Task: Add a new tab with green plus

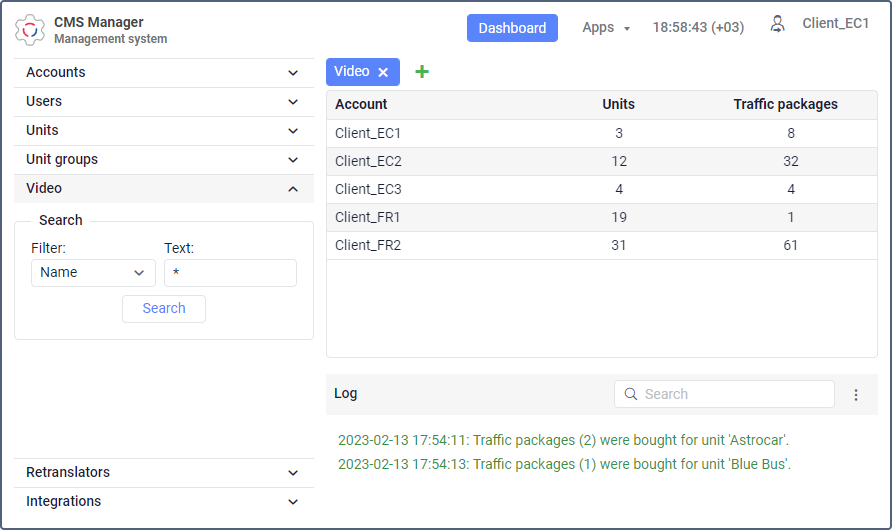Action: tap(422, 72)
